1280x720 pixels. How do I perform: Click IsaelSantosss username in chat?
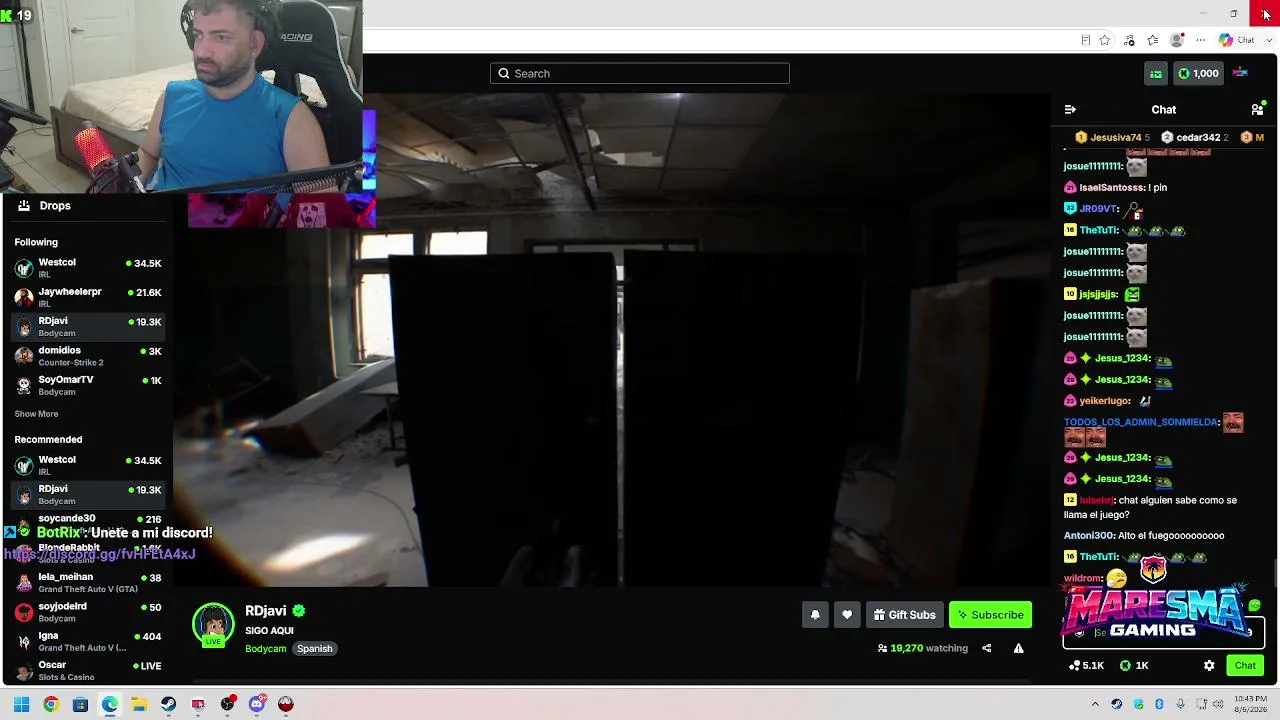(1112, 187)
